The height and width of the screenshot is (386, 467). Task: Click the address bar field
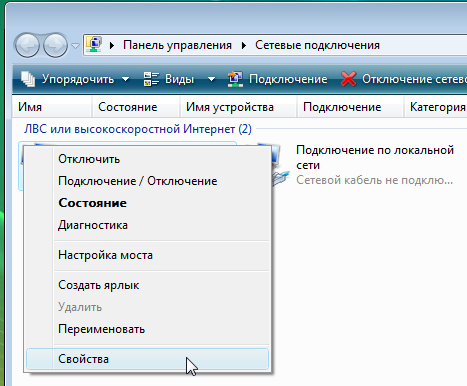[275, 45]
